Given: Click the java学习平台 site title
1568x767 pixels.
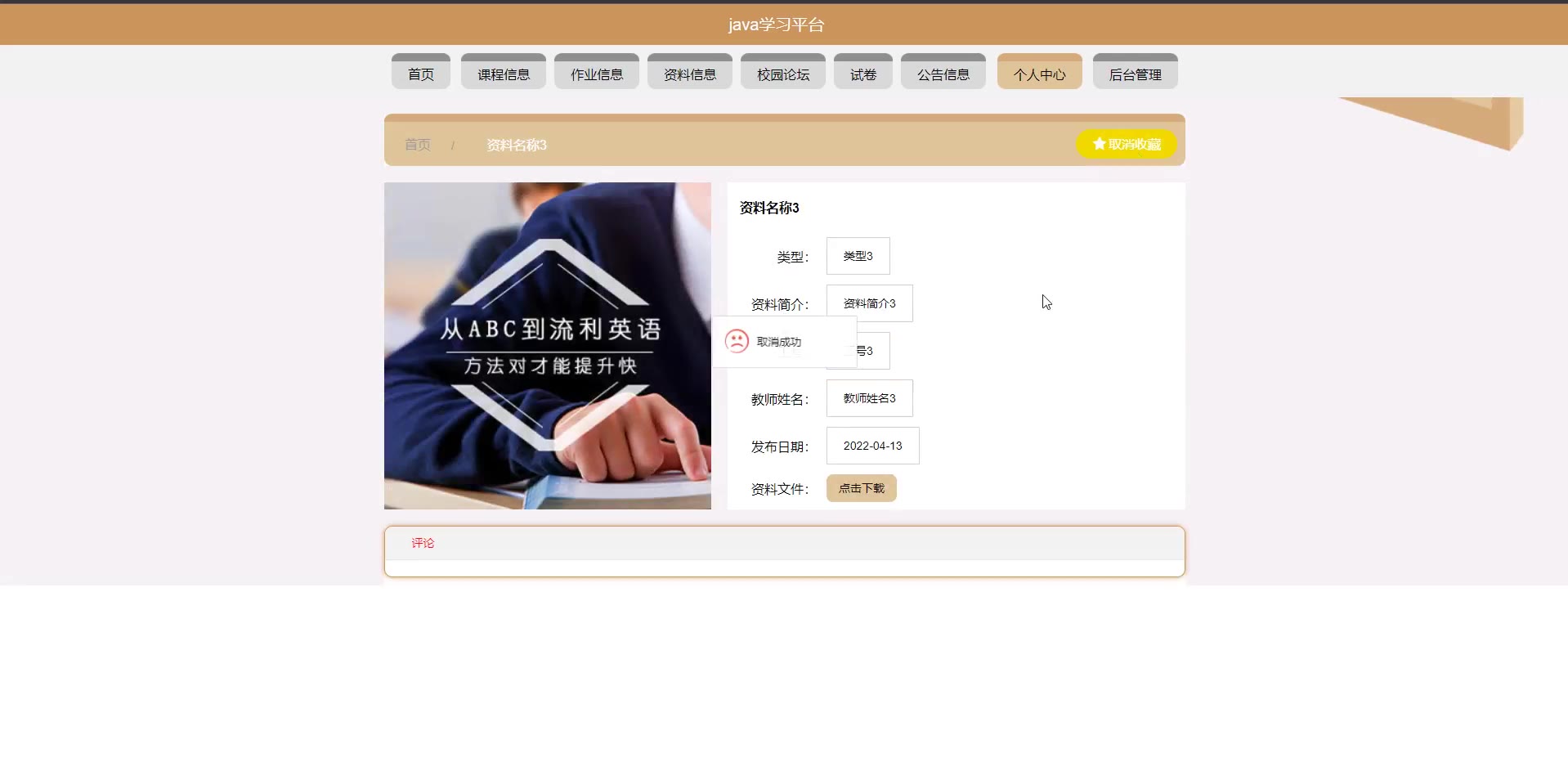Looking at the screenshot, I should click(x=777, y=25).
